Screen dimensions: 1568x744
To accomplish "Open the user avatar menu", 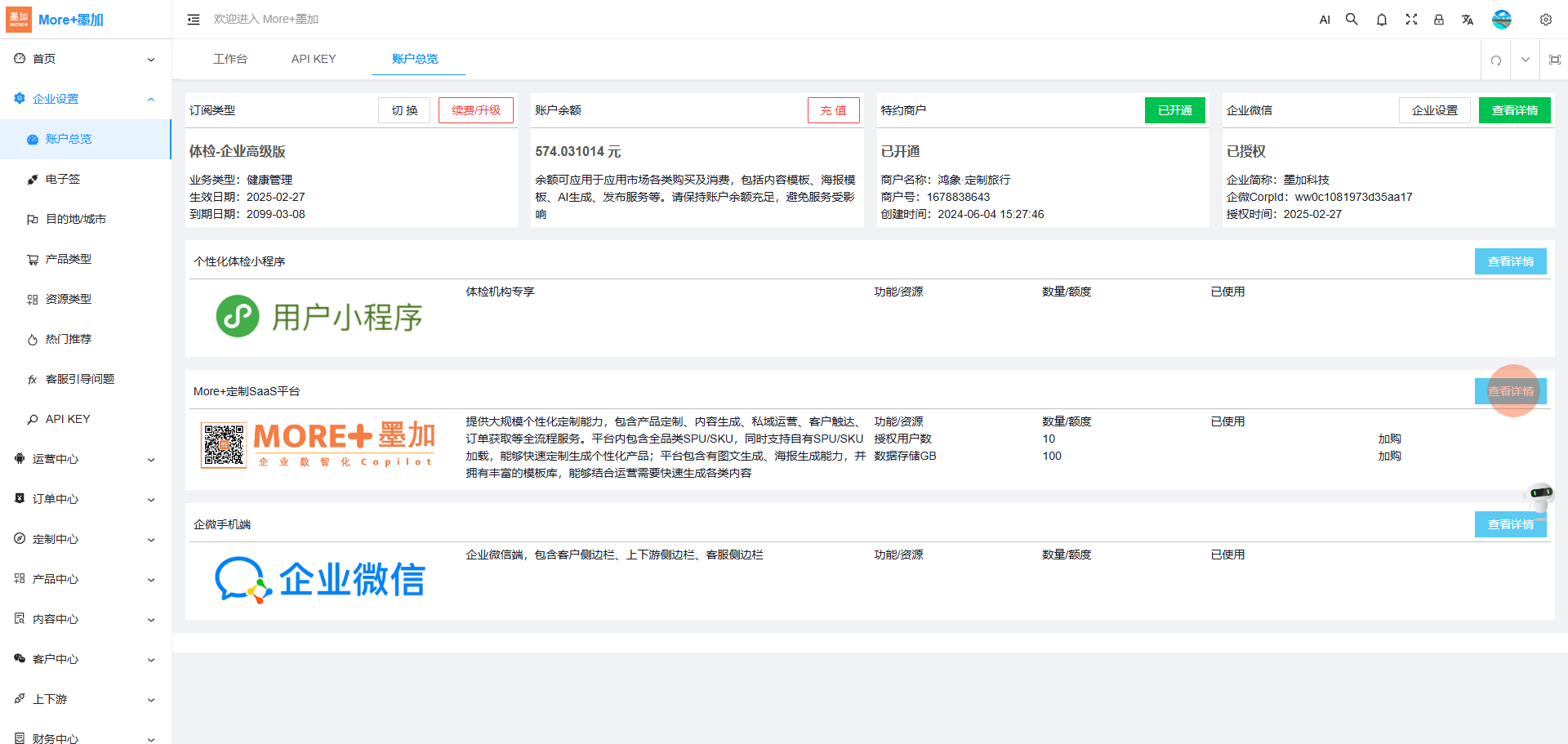I will tap(1501, 20).
